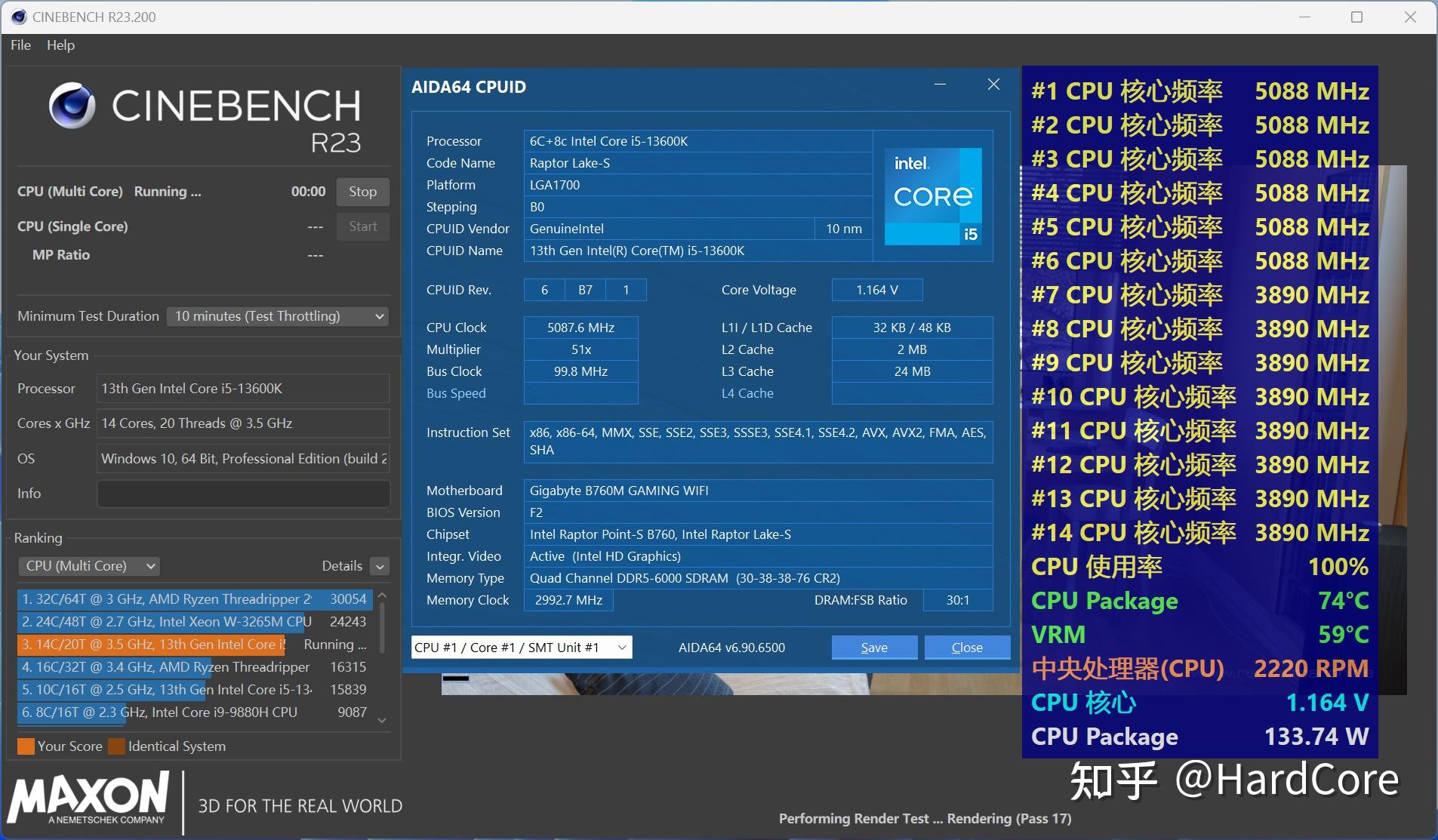The height and width of the screenshot is (840, 1438).
Task: Open the CPU (Multi Core) ranking dropdown
Action: click(88, 566)
